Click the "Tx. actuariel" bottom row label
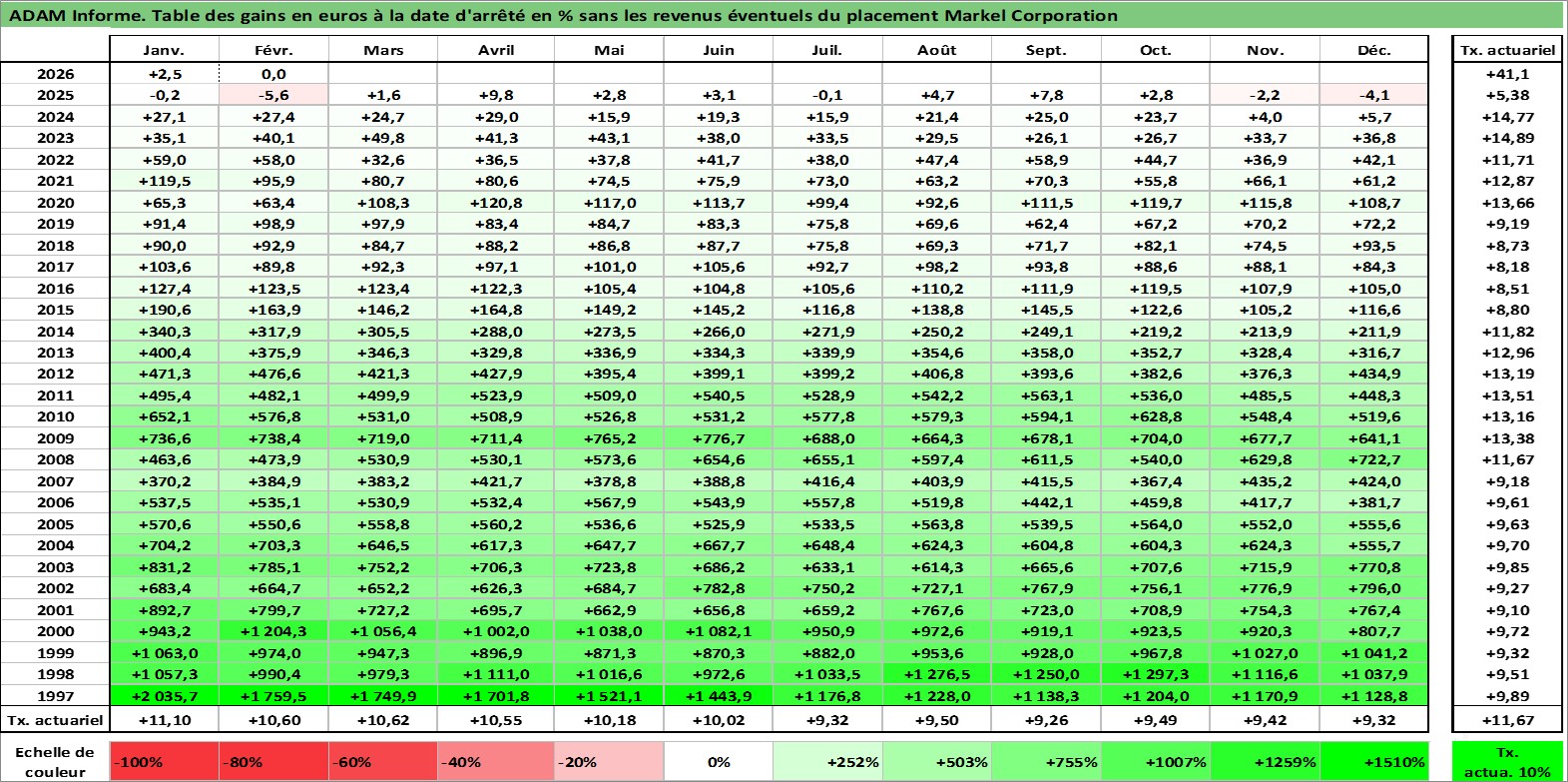 pyautogui.click(x=55, y=720)
